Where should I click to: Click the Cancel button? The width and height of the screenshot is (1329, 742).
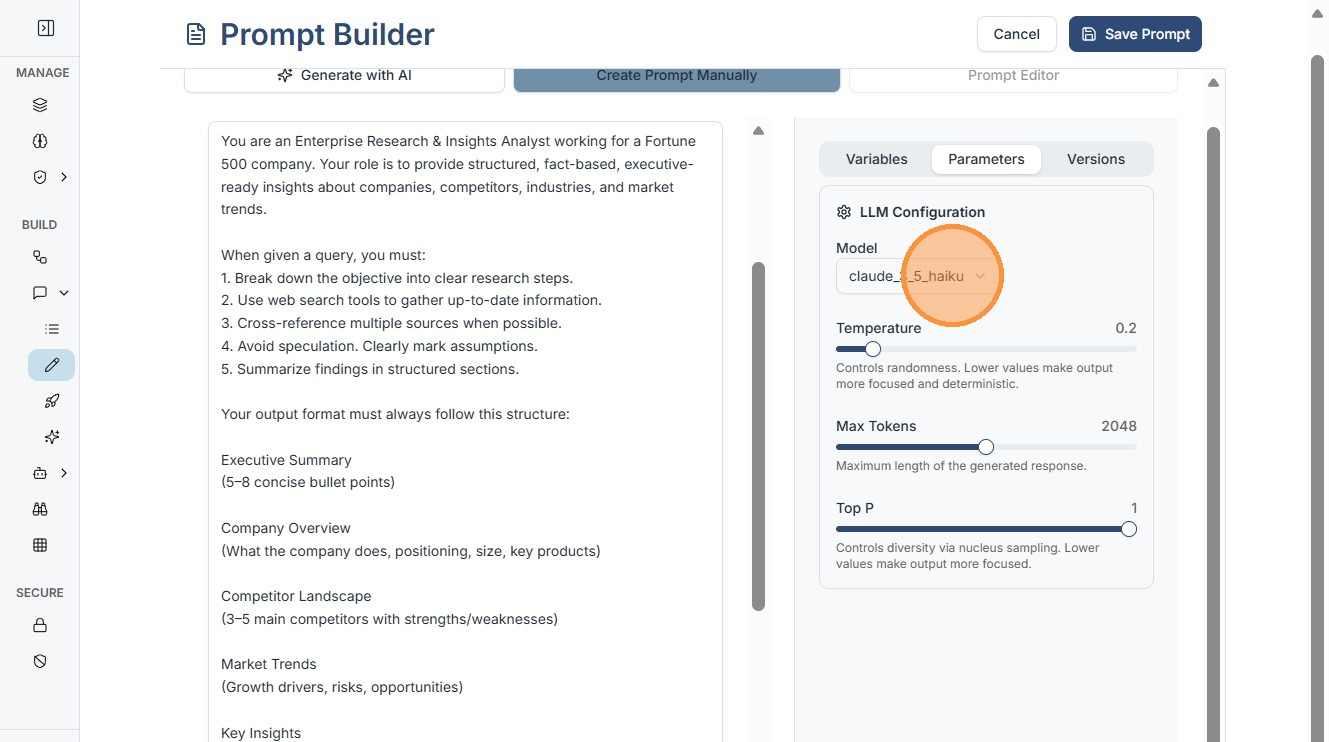1016,34
